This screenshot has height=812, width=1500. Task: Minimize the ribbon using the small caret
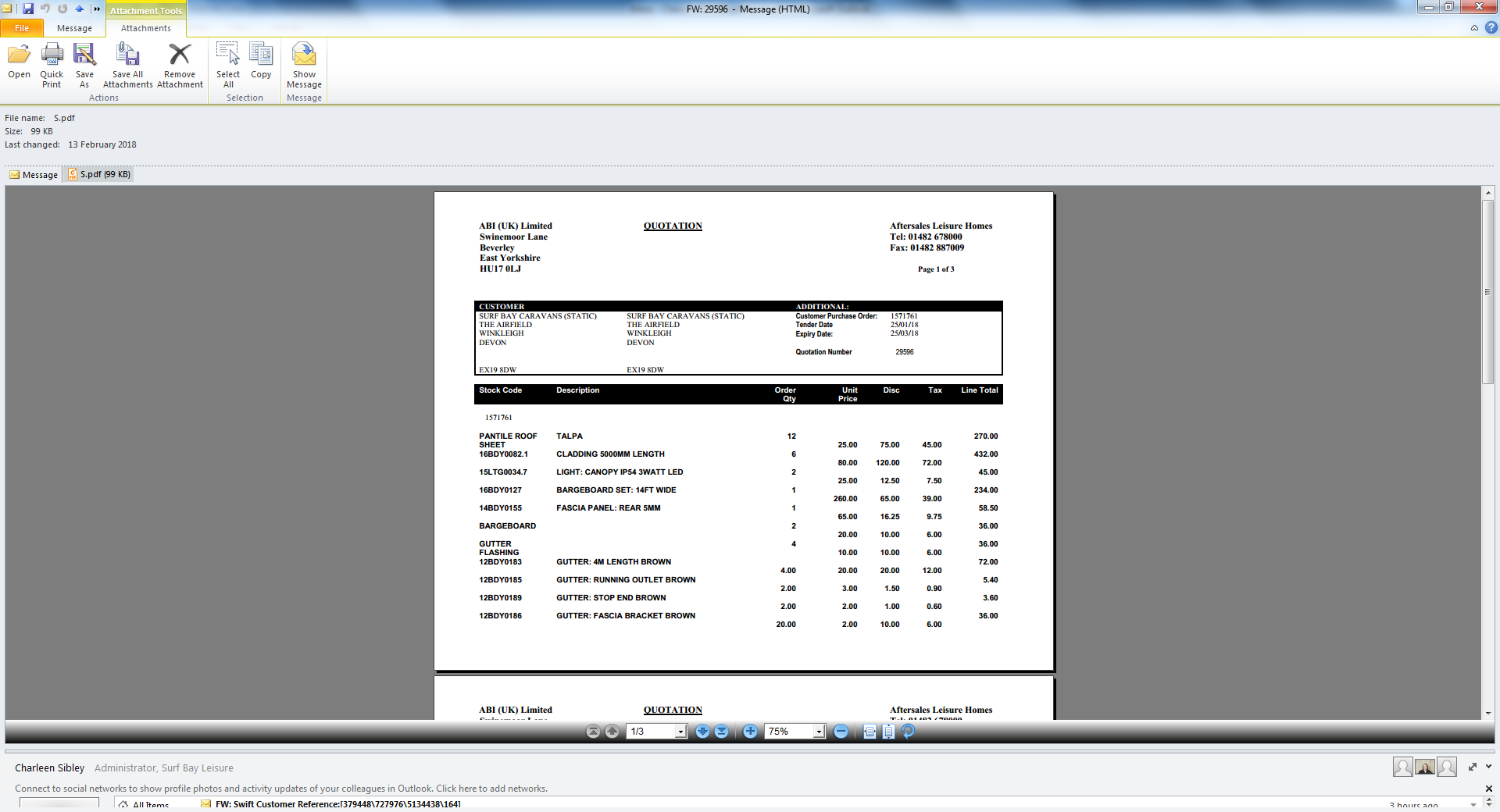[1474, 28]
